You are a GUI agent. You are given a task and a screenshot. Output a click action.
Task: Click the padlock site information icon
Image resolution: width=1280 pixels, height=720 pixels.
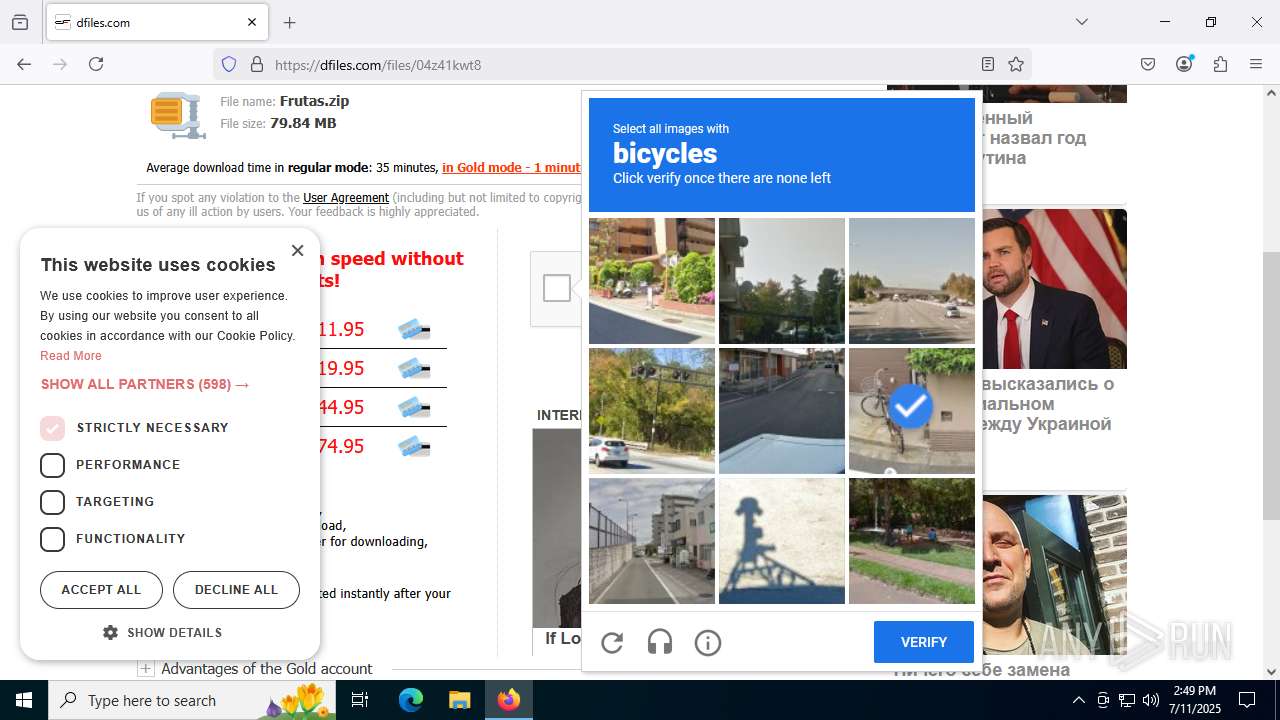click(257, 64)
